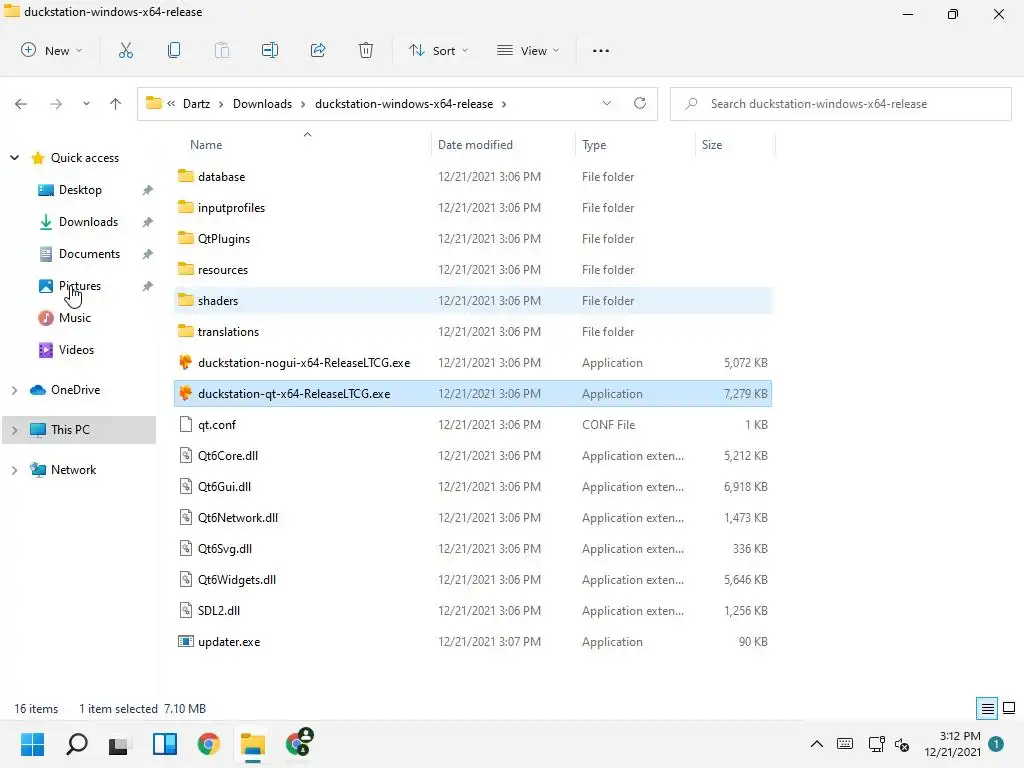
Task: Open the taskbar clock and date
Action: [952, 744]
